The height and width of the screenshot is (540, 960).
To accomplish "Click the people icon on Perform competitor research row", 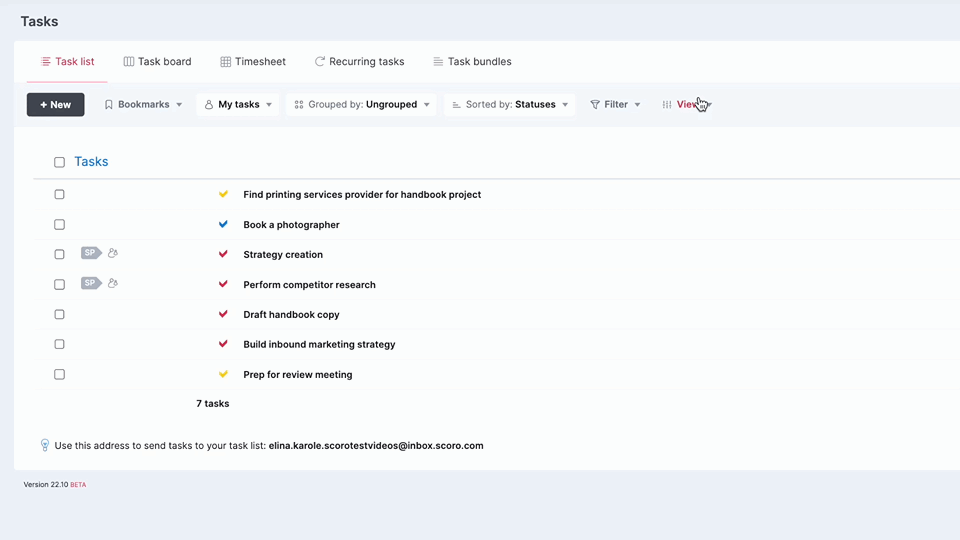I will (113, 283).
